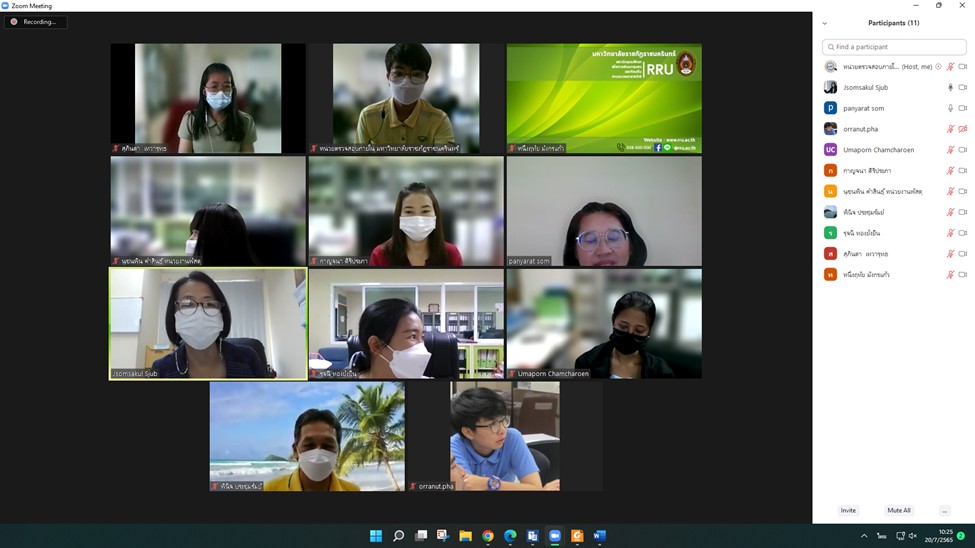This screenshot has height=548, width=975.
Task: Click the host avatar in participants list
Action: pyautogui.click(x=830, y=67)
